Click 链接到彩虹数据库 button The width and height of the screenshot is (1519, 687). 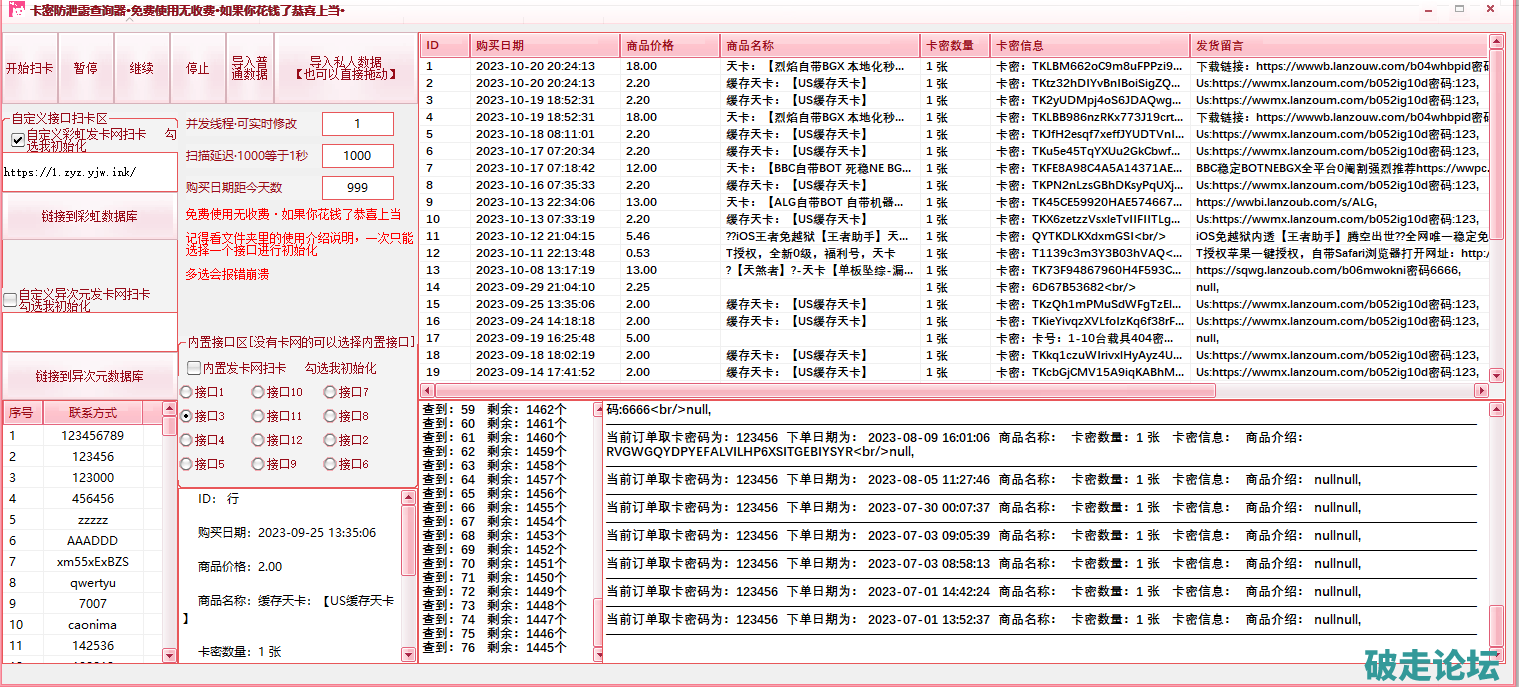tap(89, 216)
